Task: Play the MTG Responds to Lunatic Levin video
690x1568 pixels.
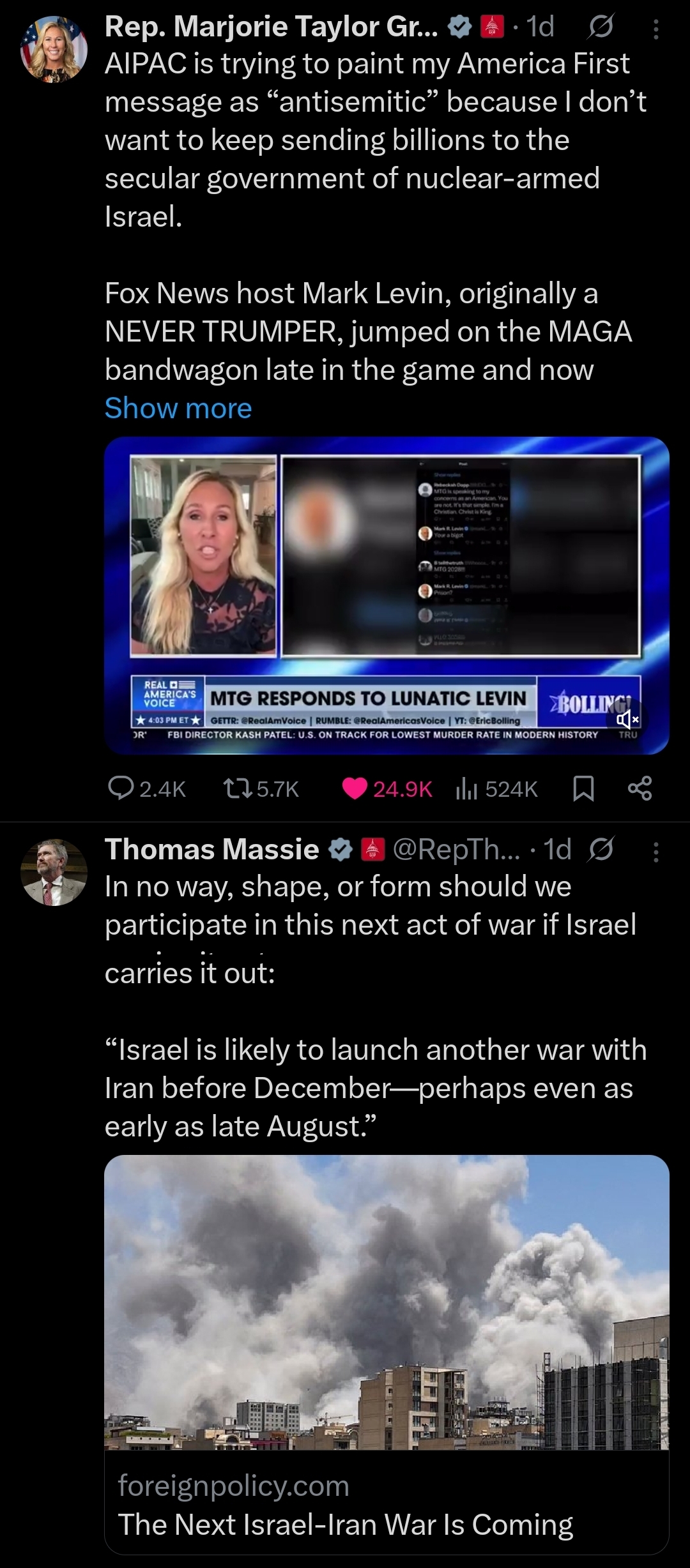Action: [387, 595]
